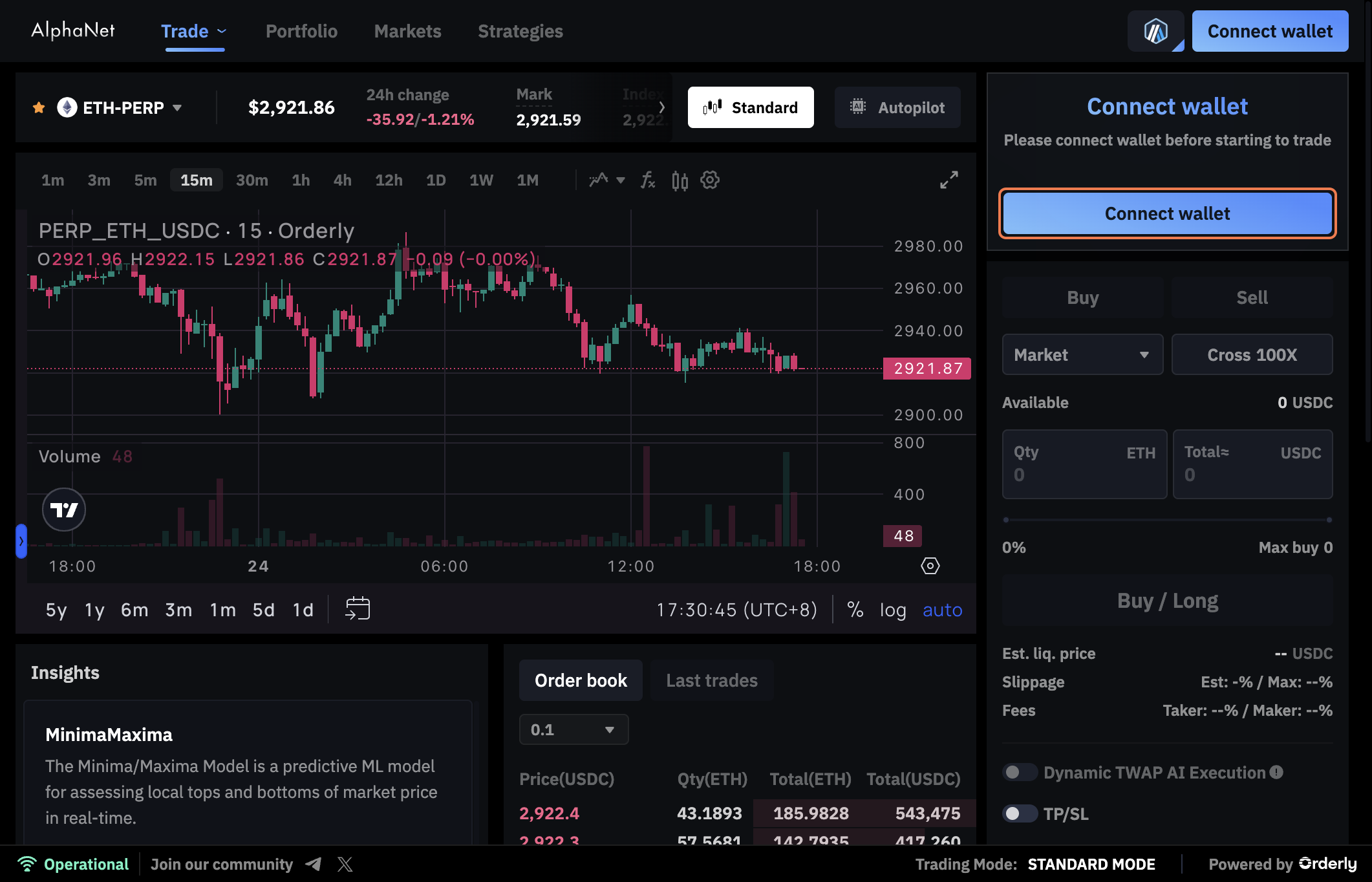
Task: Expand chart to fullscreen
Action: point(949,180)
